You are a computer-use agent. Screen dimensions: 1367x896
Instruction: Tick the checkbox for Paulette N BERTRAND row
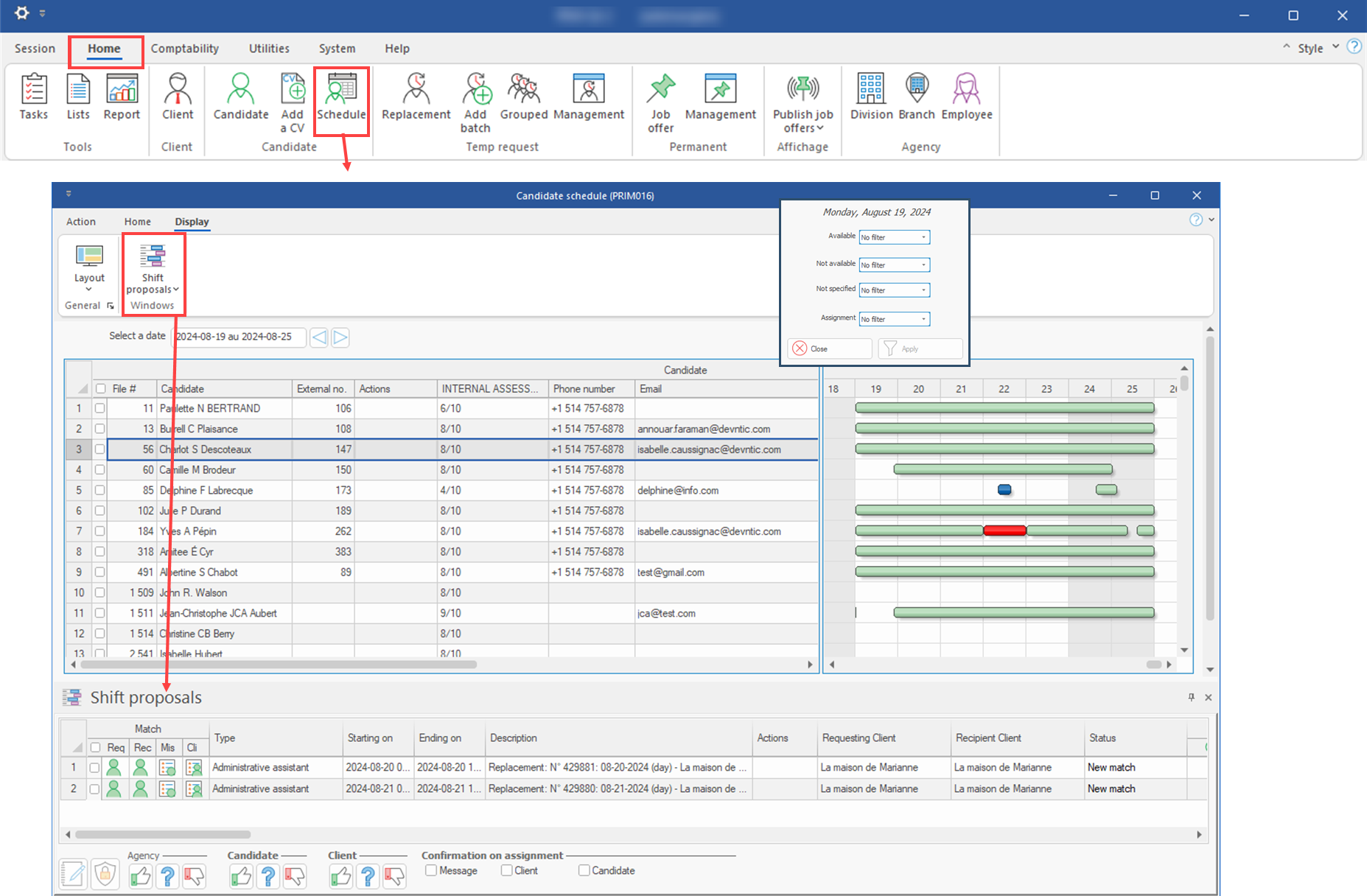tap(99, 408)
